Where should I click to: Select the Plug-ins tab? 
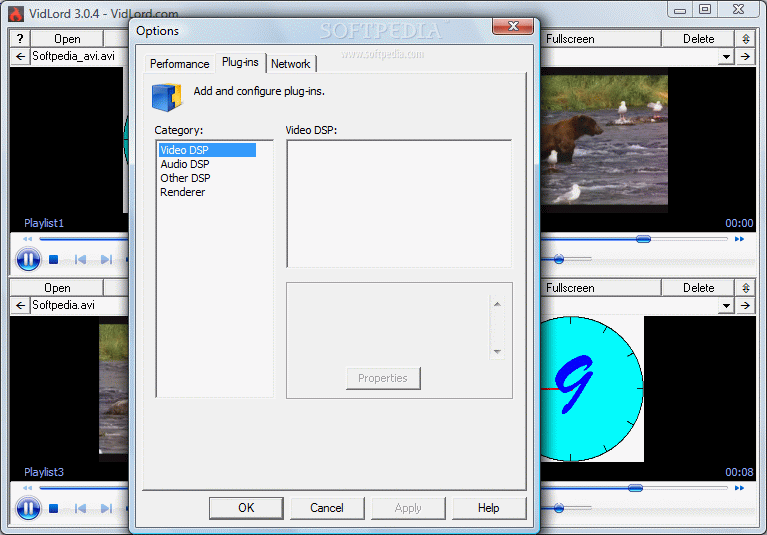[x=240, y=62]
